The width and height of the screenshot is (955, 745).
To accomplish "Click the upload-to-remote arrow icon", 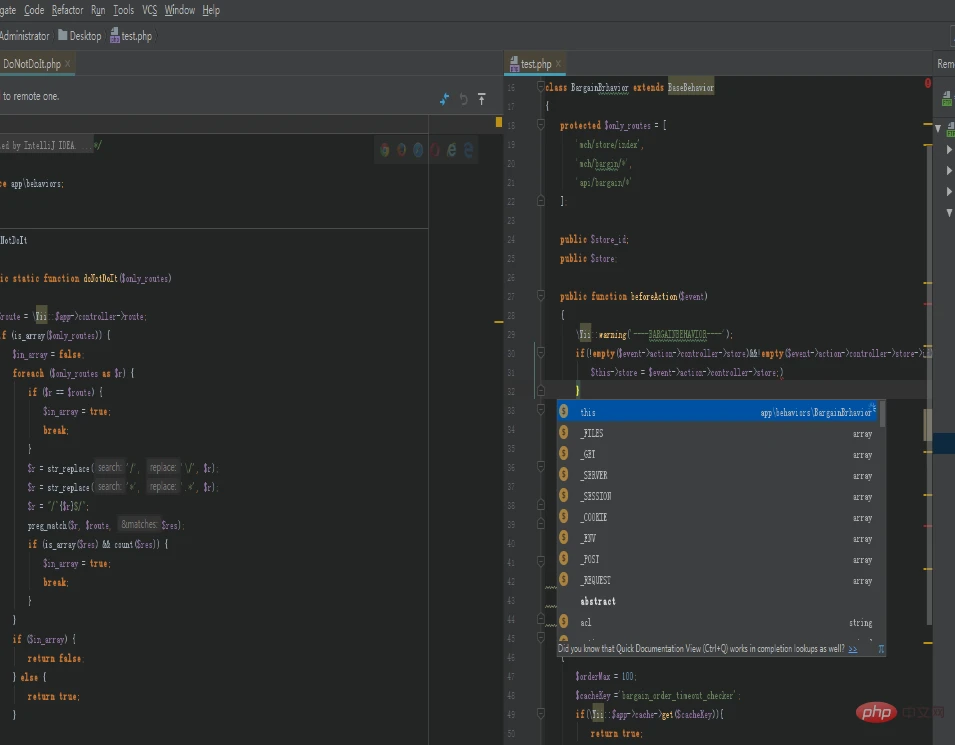I will point(481,99).
